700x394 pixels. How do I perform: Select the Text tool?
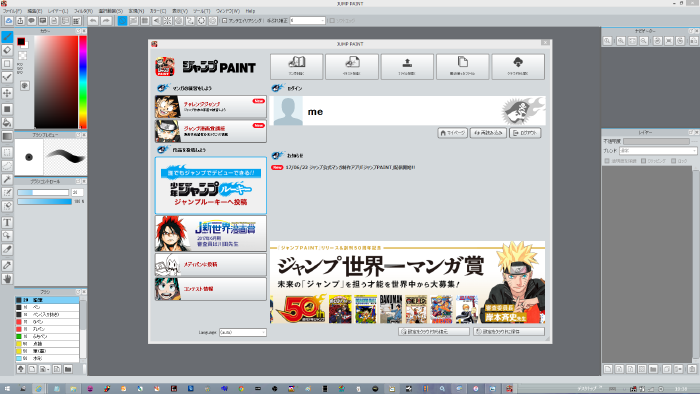[x=7, y=222]
